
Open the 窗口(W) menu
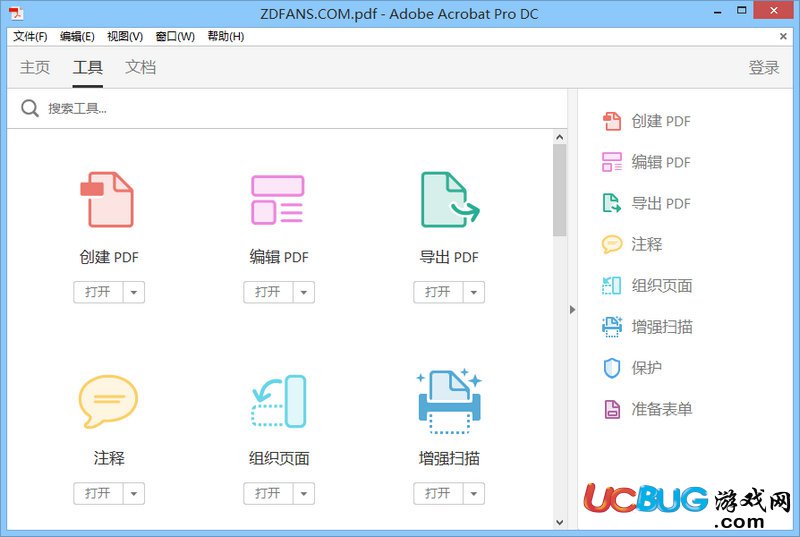tap(175, 36)
